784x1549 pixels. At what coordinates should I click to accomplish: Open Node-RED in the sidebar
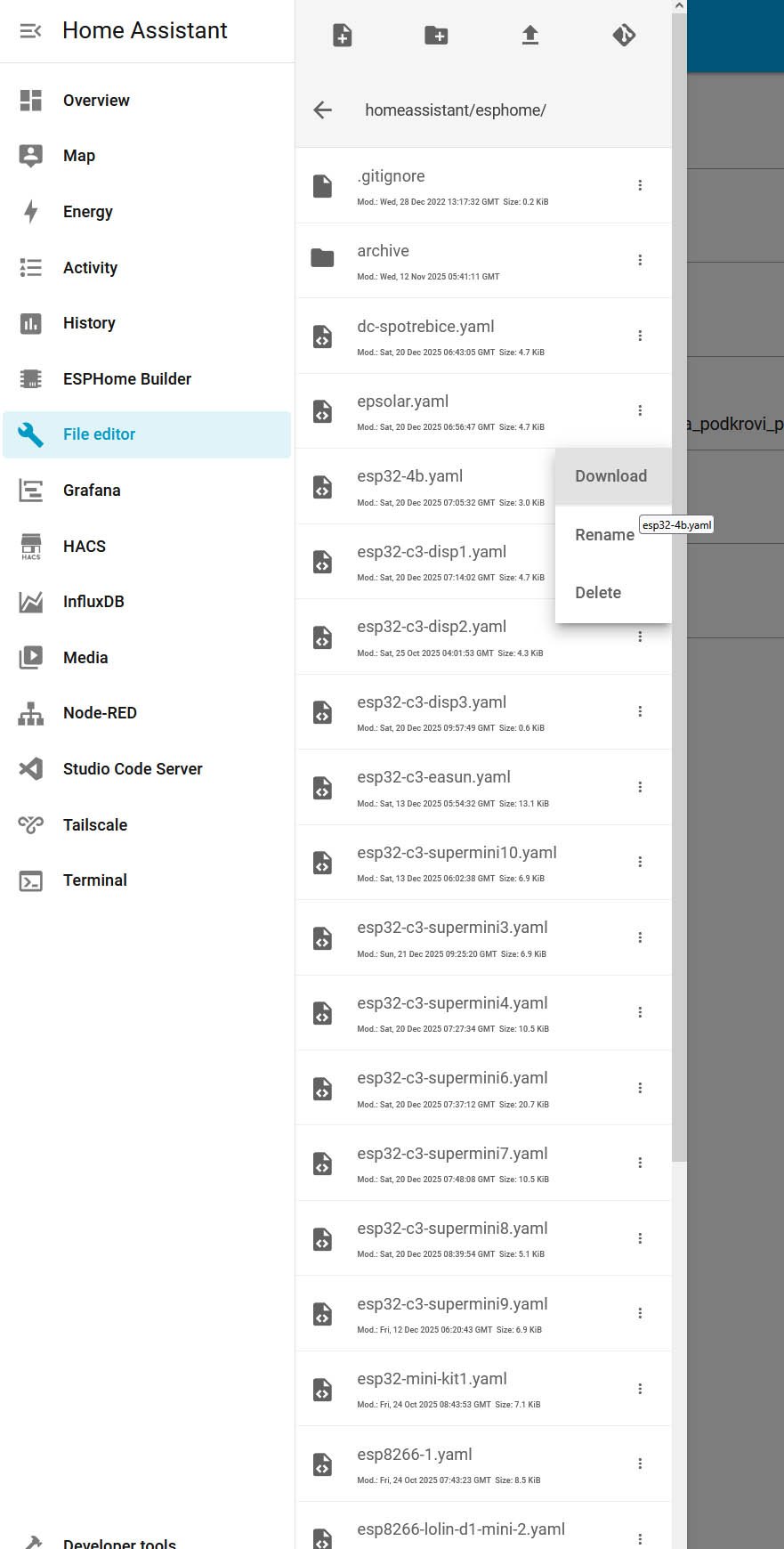[x=100, y=713]
